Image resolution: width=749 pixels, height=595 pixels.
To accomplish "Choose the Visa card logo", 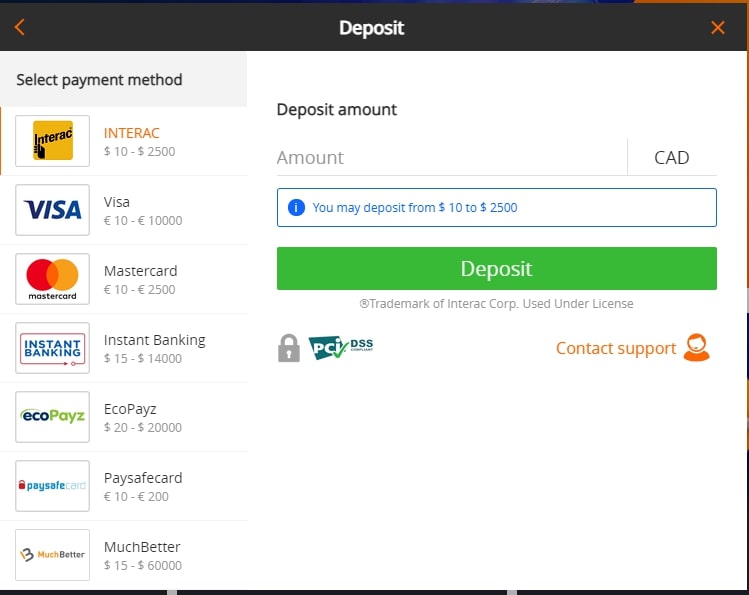I will coord(53,210).
